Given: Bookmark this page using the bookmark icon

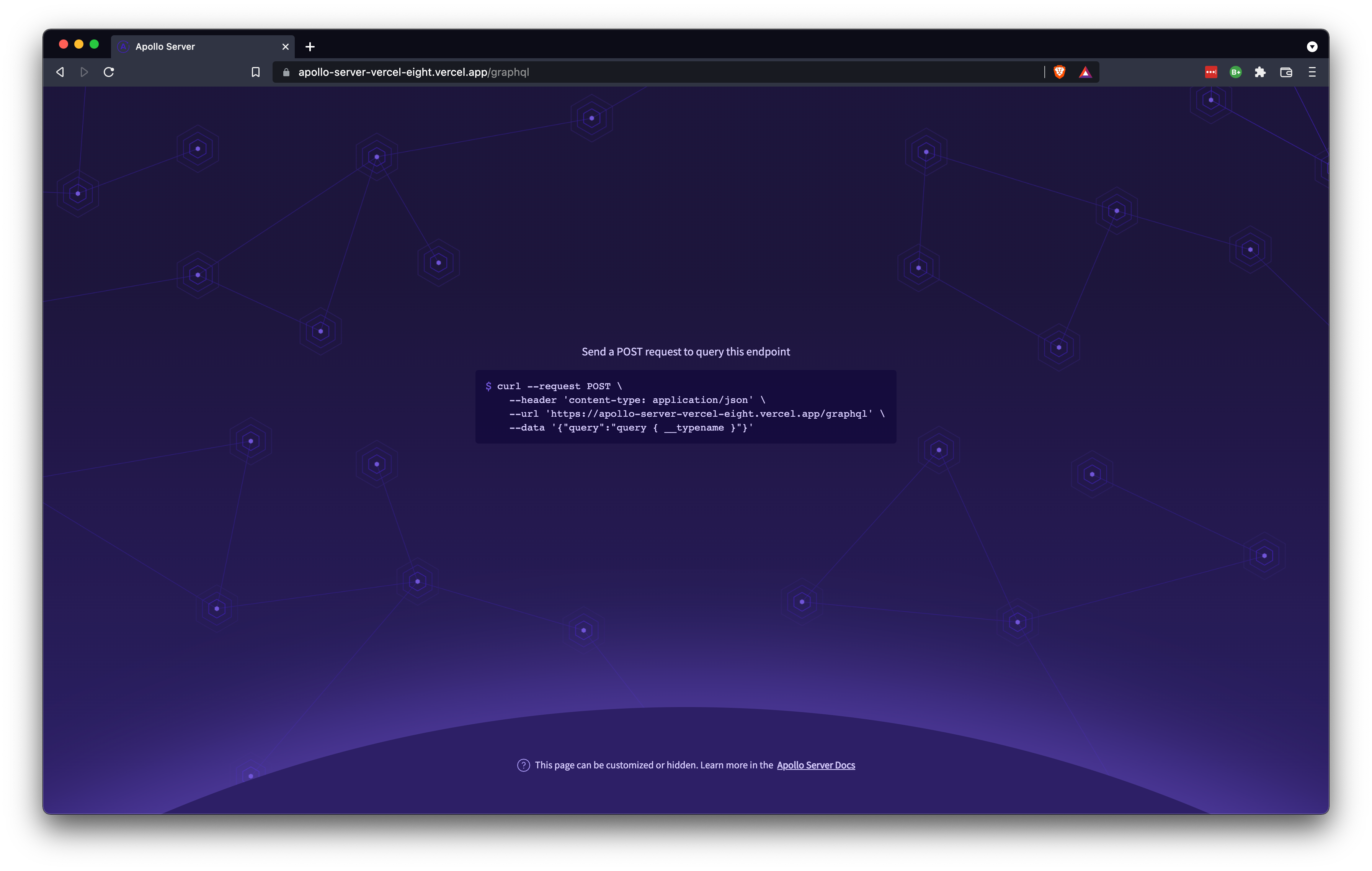Looking at the screenshot, I should [256, 72].
